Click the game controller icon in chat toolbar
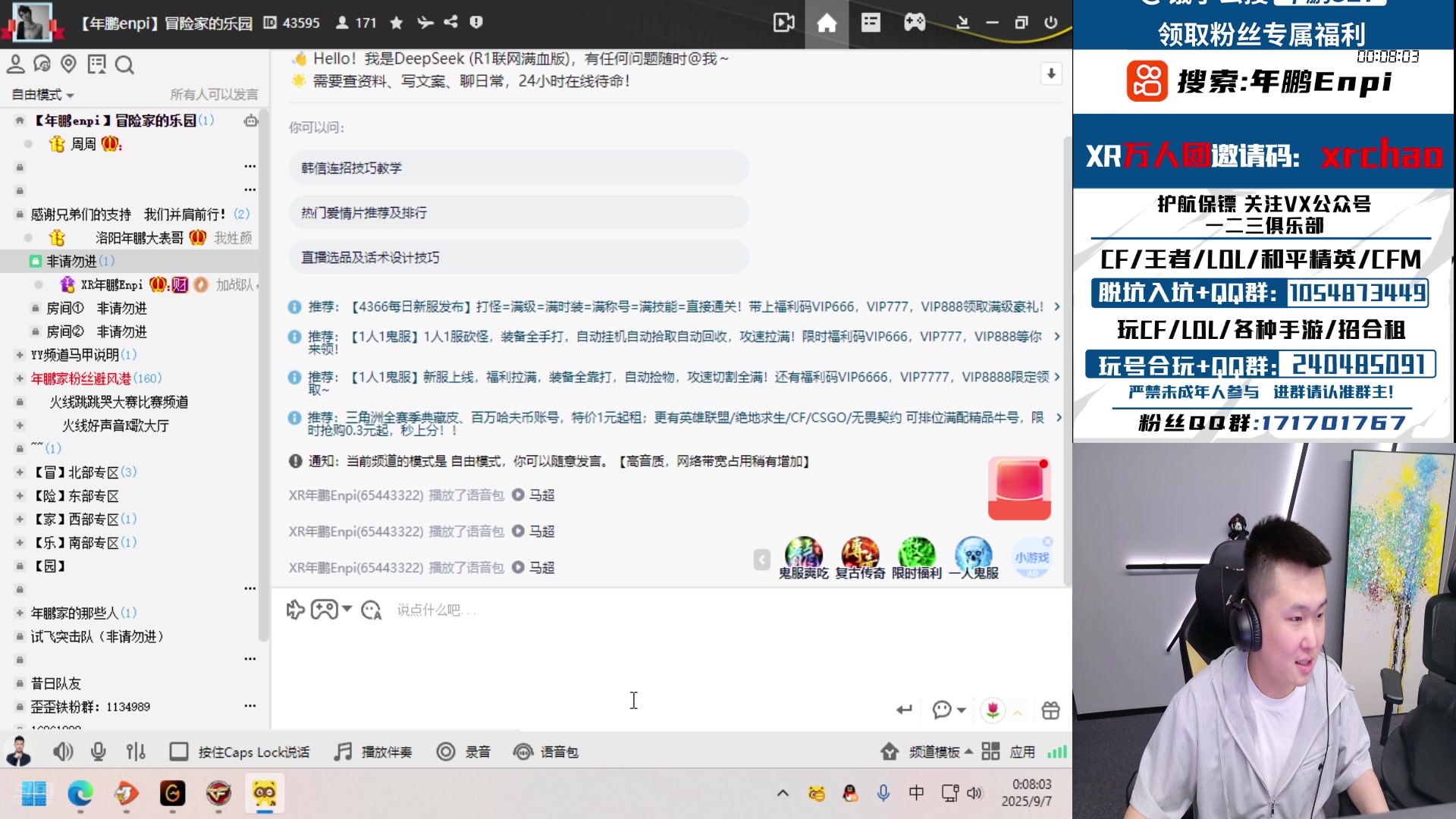1456x819 pixels. pyautogui.click(x=325, y=610)
